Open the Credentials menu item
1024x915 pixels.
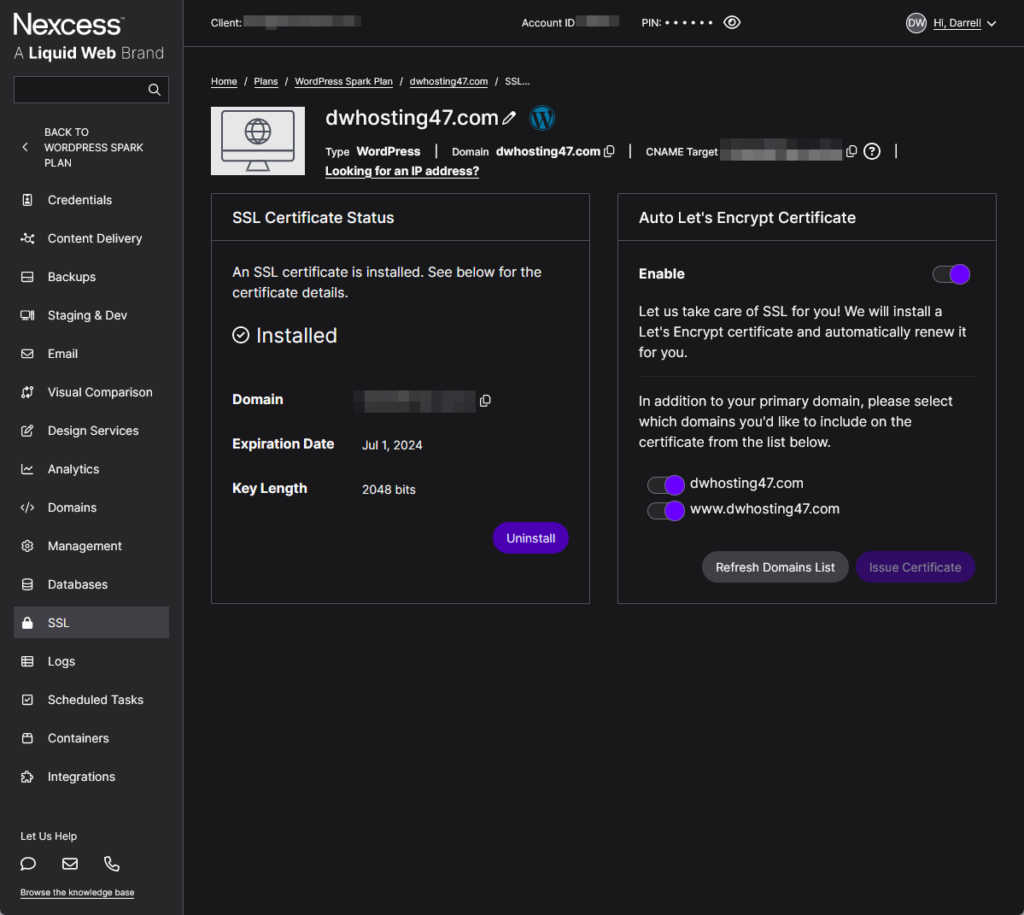click(91, 200)
